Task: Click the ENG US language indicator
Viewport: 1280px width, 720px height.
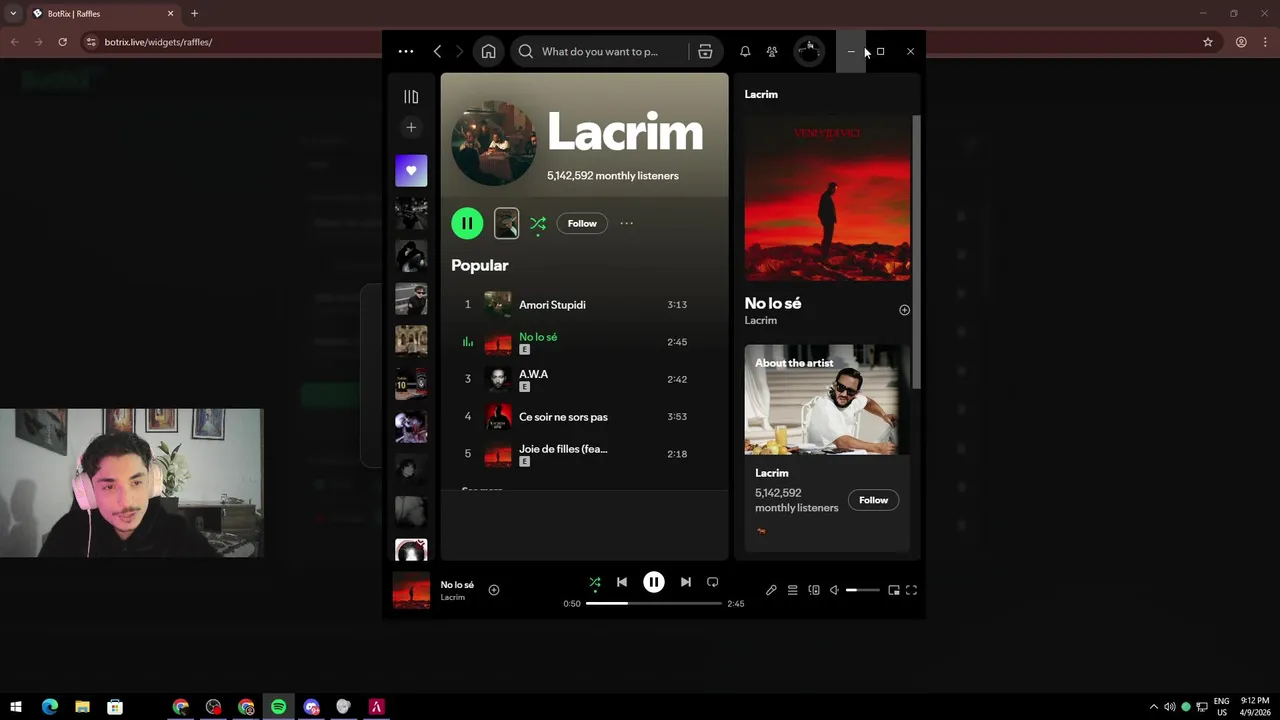Action: point(1221,707)
